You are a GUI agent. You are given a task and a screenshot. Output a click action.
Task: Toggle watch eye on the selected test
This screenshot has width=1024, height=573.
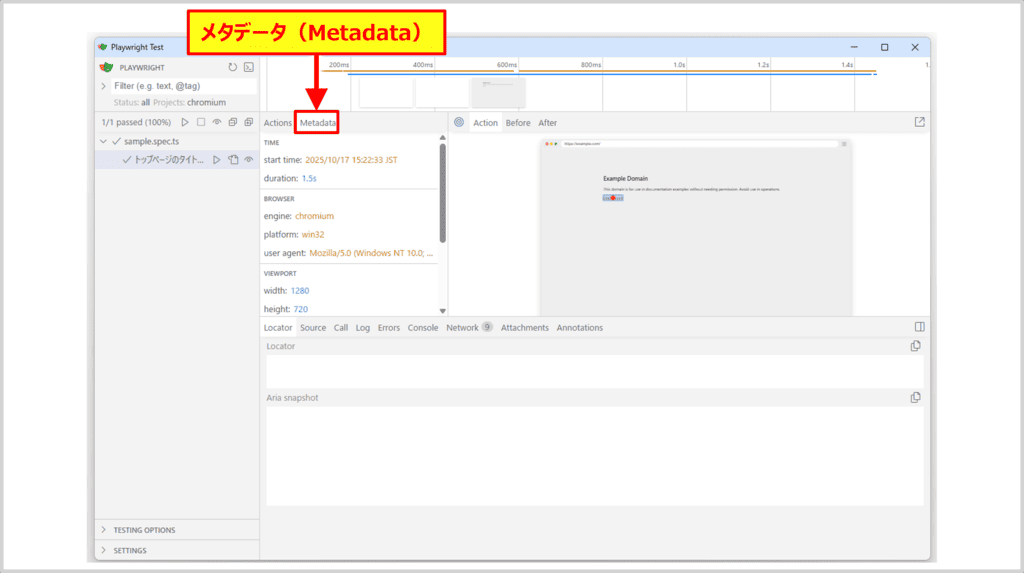coord(248,160)
